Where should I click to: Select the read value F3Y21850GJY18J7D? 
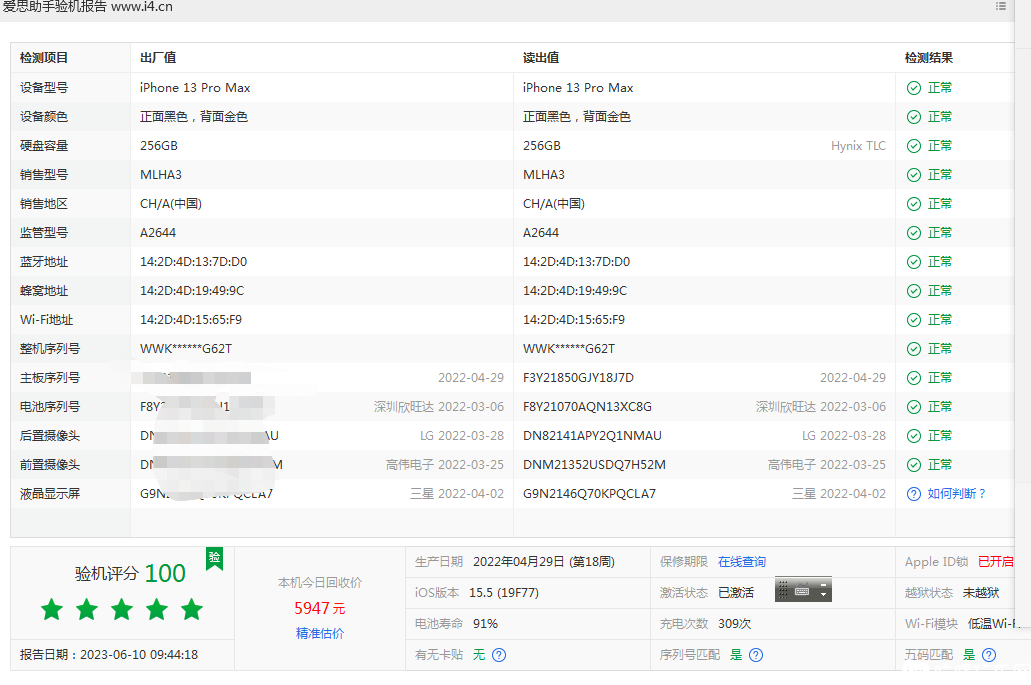point(578,378)
